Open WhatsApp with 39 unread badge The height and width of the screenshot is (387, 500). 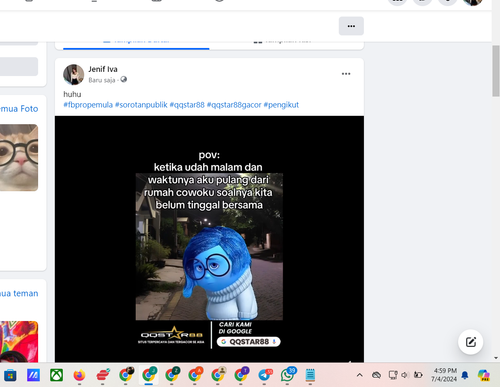click(x=288, y=375)
